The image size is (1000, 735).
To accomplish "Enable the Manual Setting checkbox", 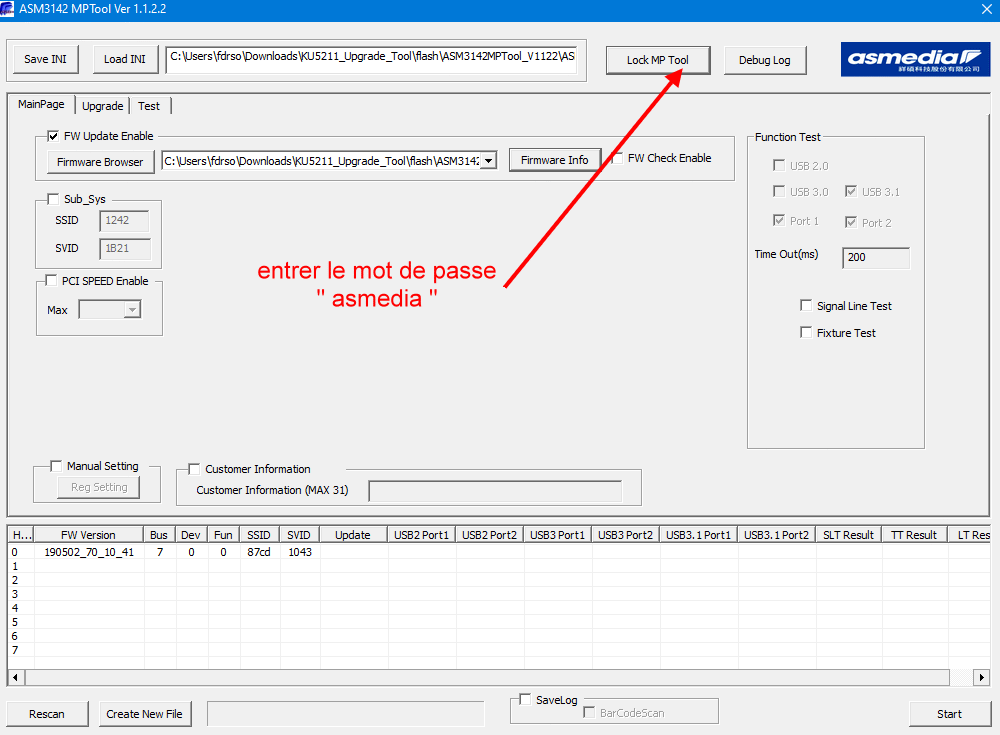I will (x=56, y=466).
